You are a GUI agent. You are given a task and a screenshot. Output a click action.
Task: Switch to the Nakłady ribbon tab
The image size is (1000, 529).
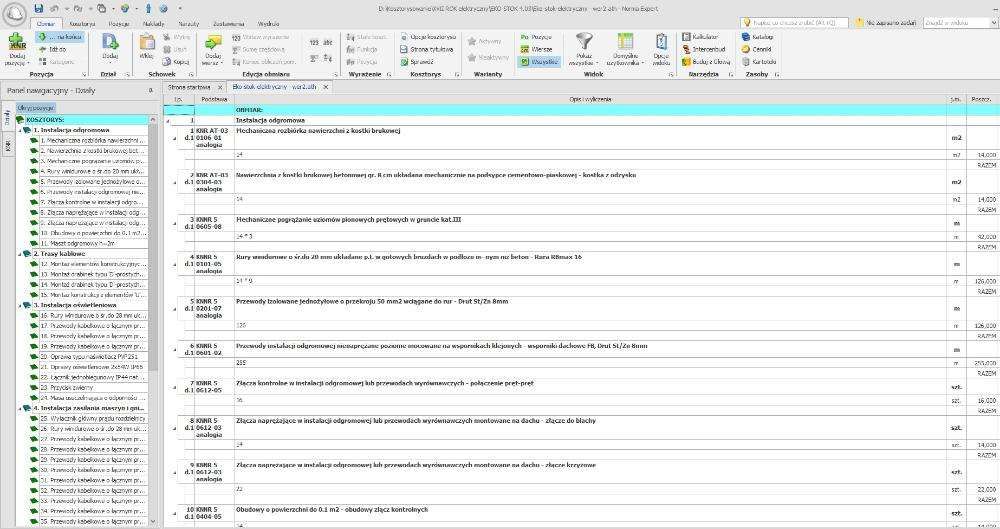pyautogui.click(x=153, y=24)
